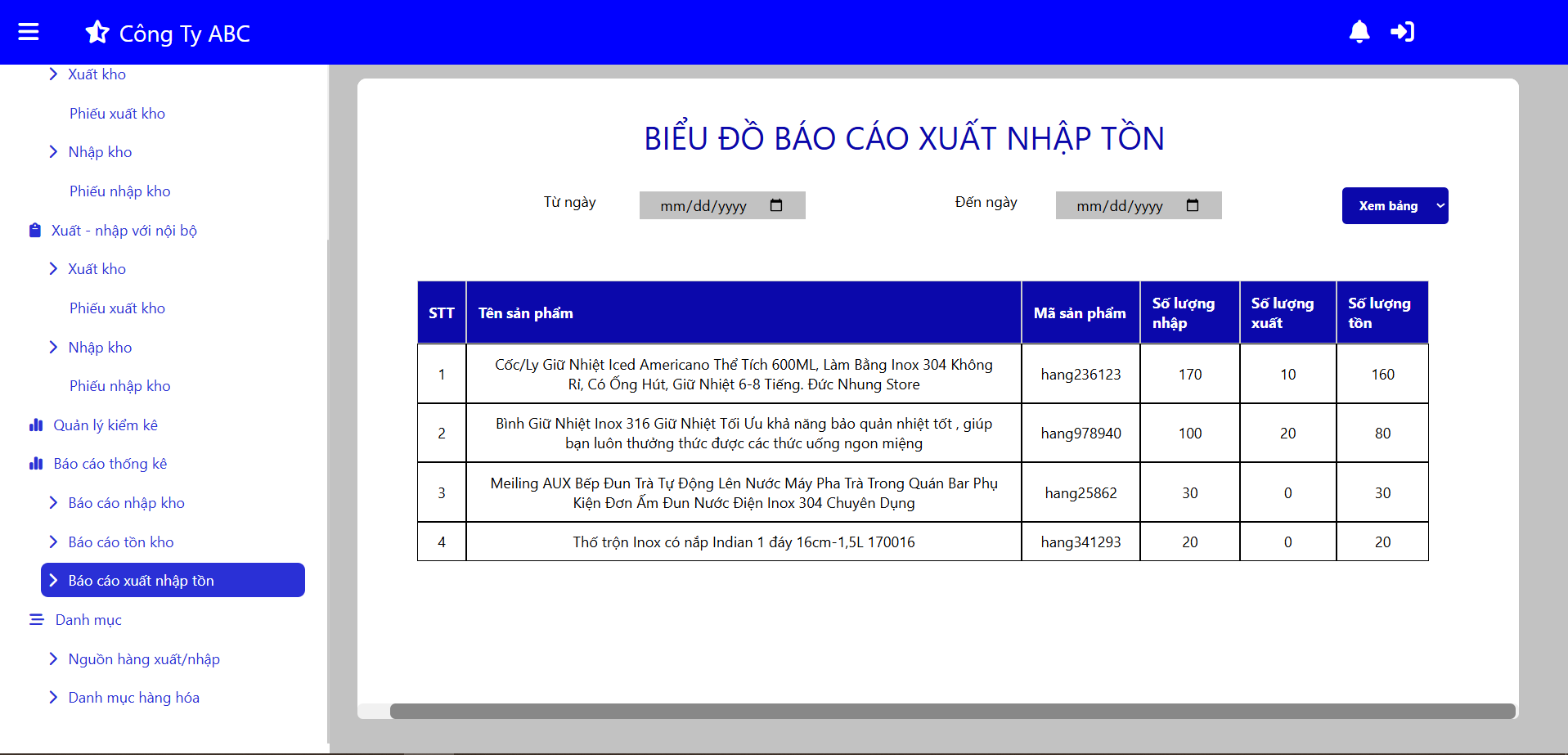Image resolution: width=1568 pixels, height=755 pixels.
Task: Click the horizontal scrollbar at page bottom
Action: (953, 711)
